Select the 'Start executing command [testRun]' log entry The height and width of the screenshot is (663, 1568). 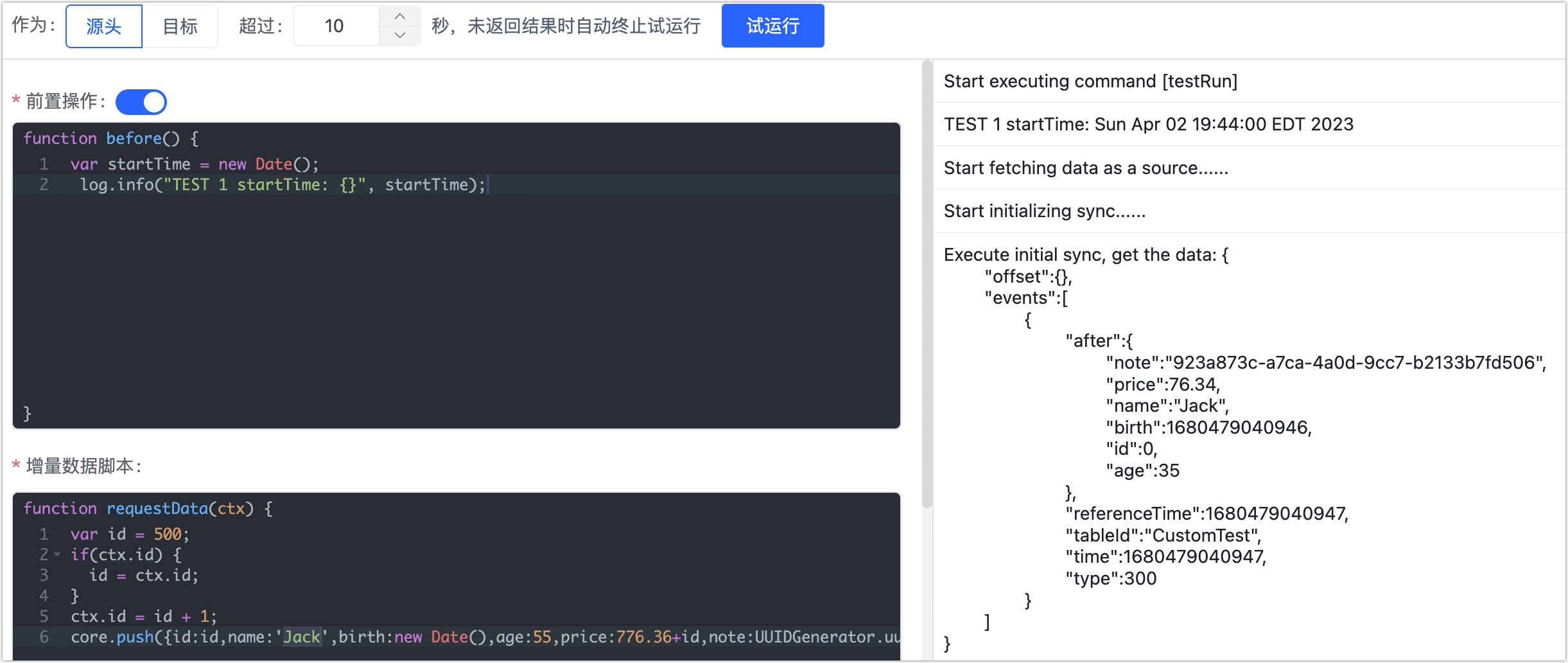click(x=1090, y=82)
